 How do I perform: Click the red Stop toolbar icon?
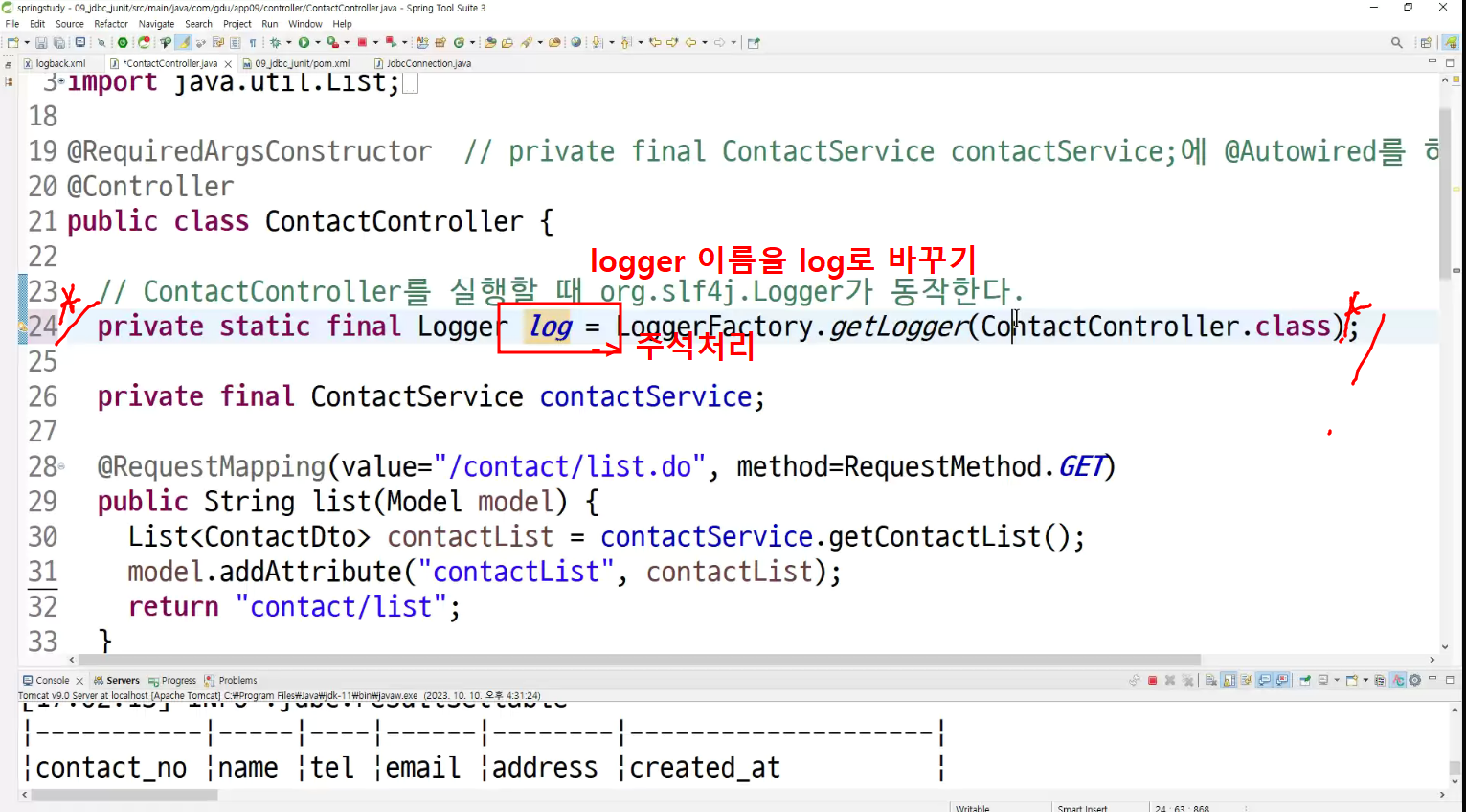362,42
